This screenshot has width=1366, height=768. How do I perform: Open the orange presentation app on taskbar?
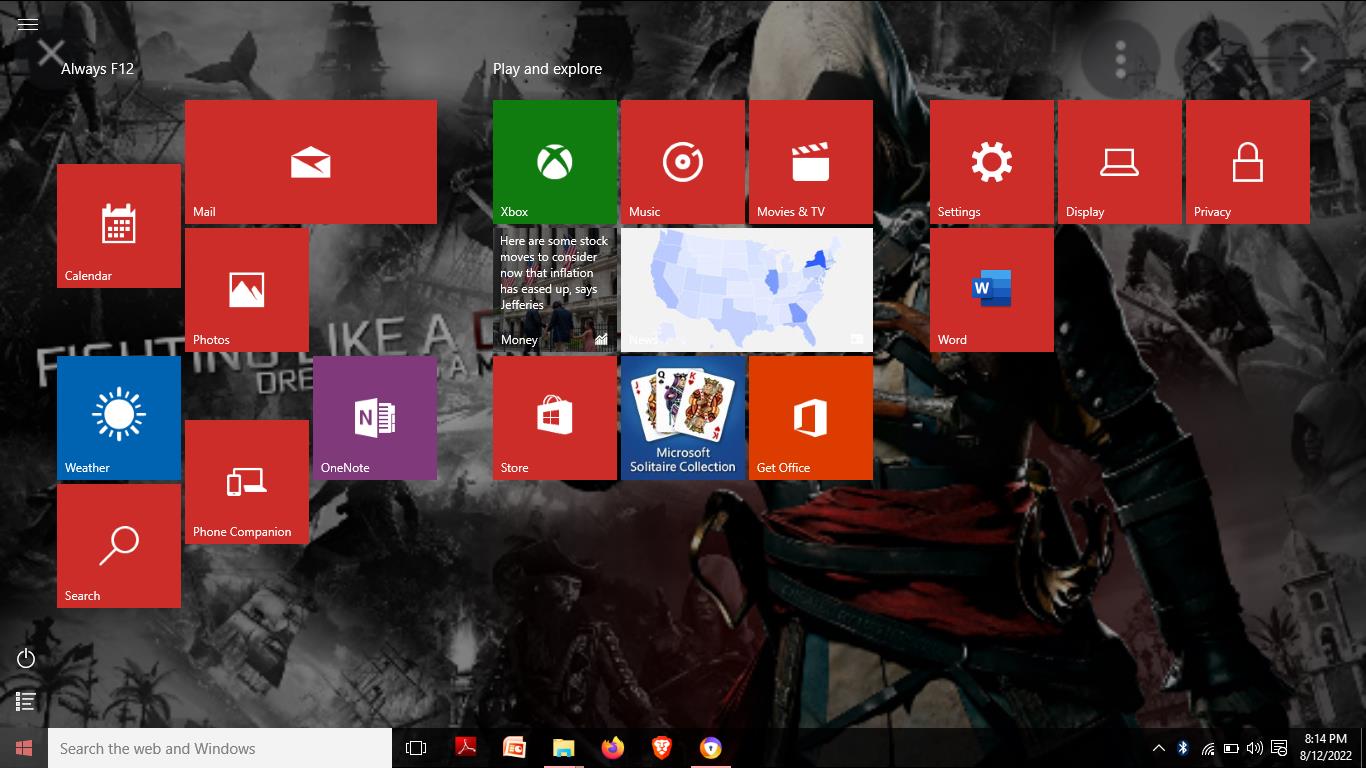pos(514,748)
